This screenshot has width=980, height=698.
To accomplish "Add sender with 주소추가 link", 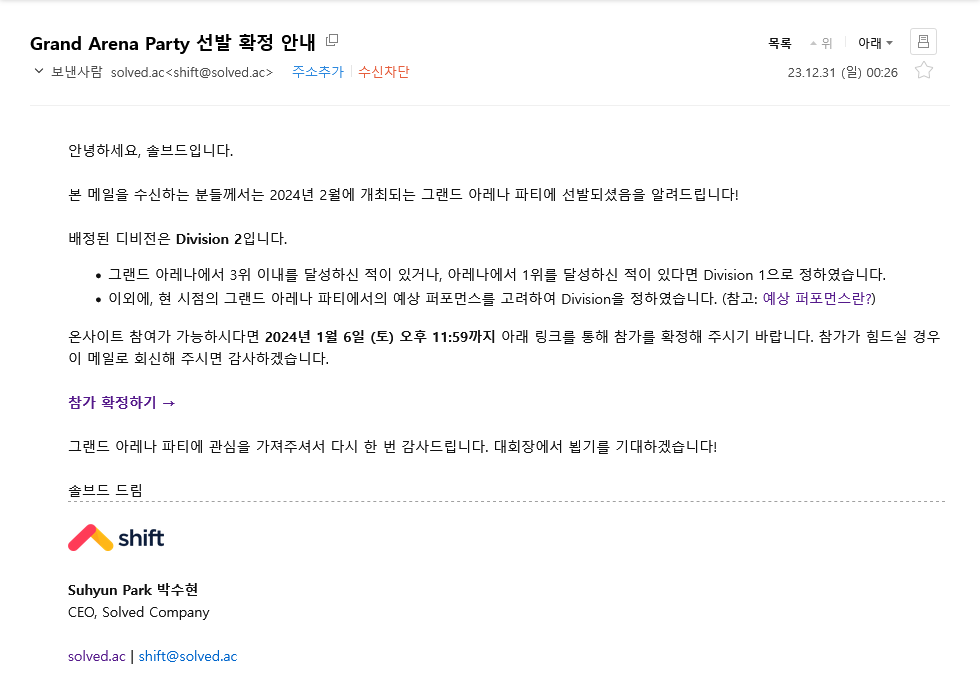I will coord(318,72).
